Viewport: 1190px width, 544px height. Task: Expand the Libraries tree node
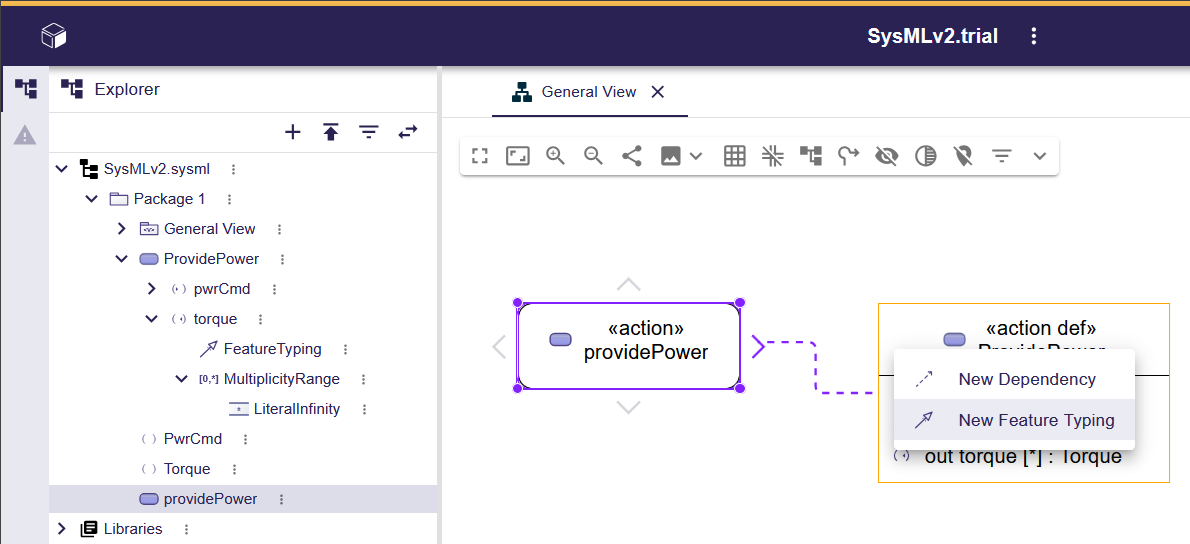(62, 529)
